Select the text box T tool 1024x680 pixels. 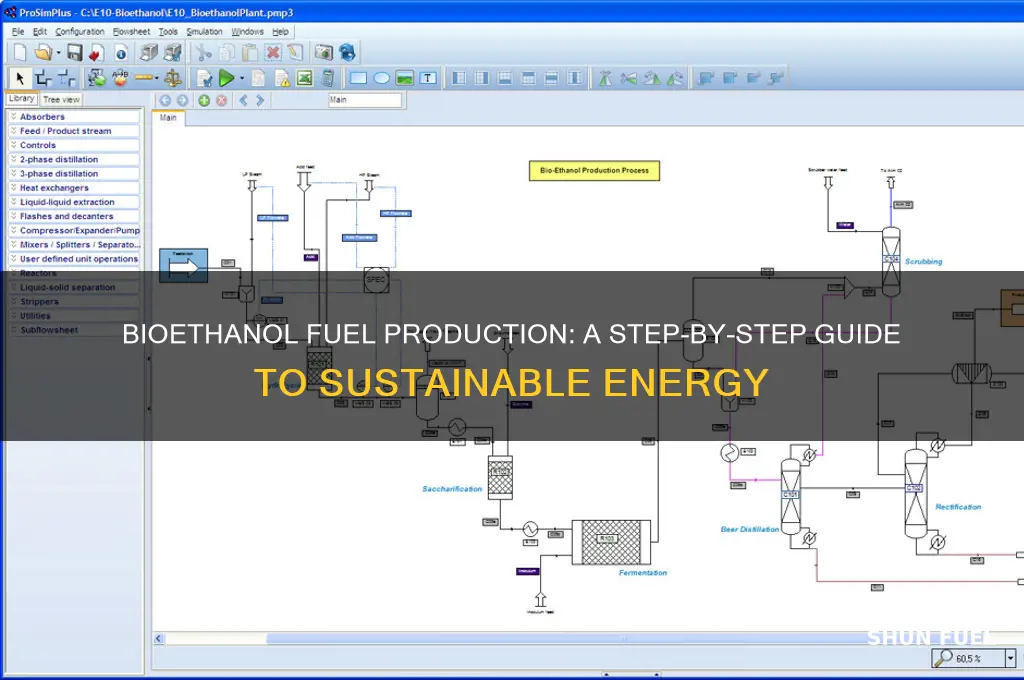[428, 78]
